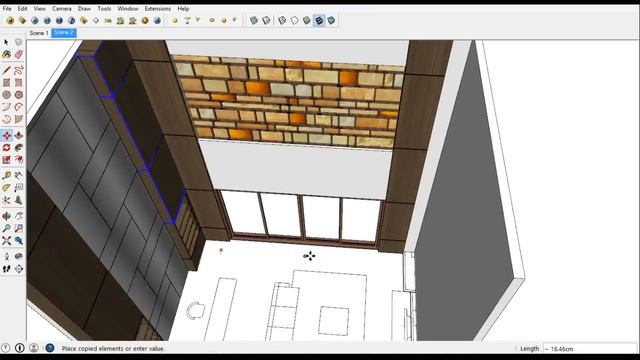
Task: Select the Rotated Rectangle tool
Action: (18, 82)
